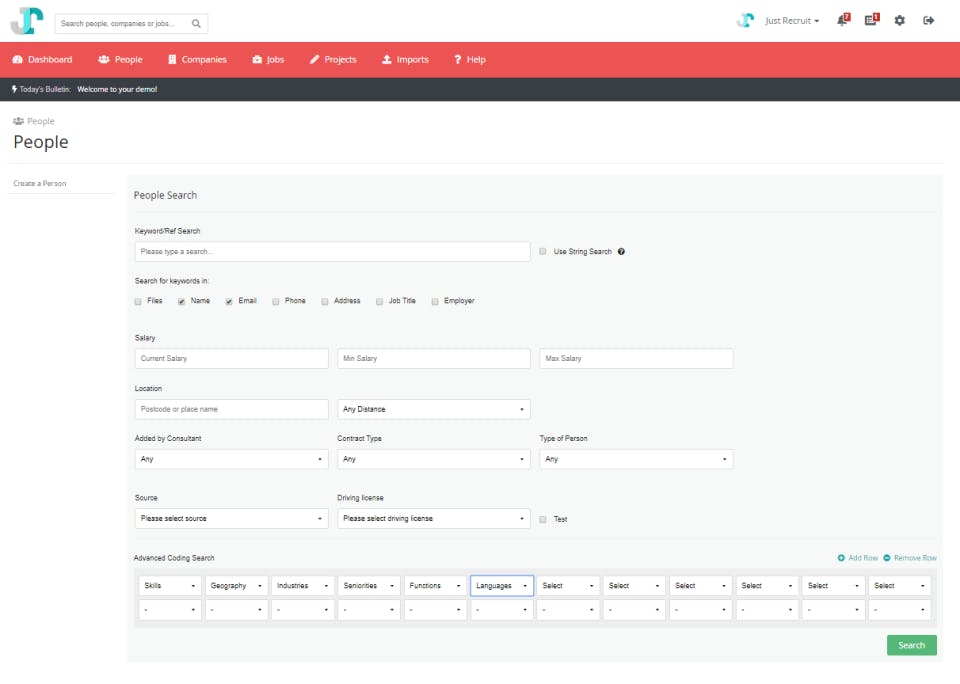Click the logout icon
The image size is (960, 684).
click(929, 21)
